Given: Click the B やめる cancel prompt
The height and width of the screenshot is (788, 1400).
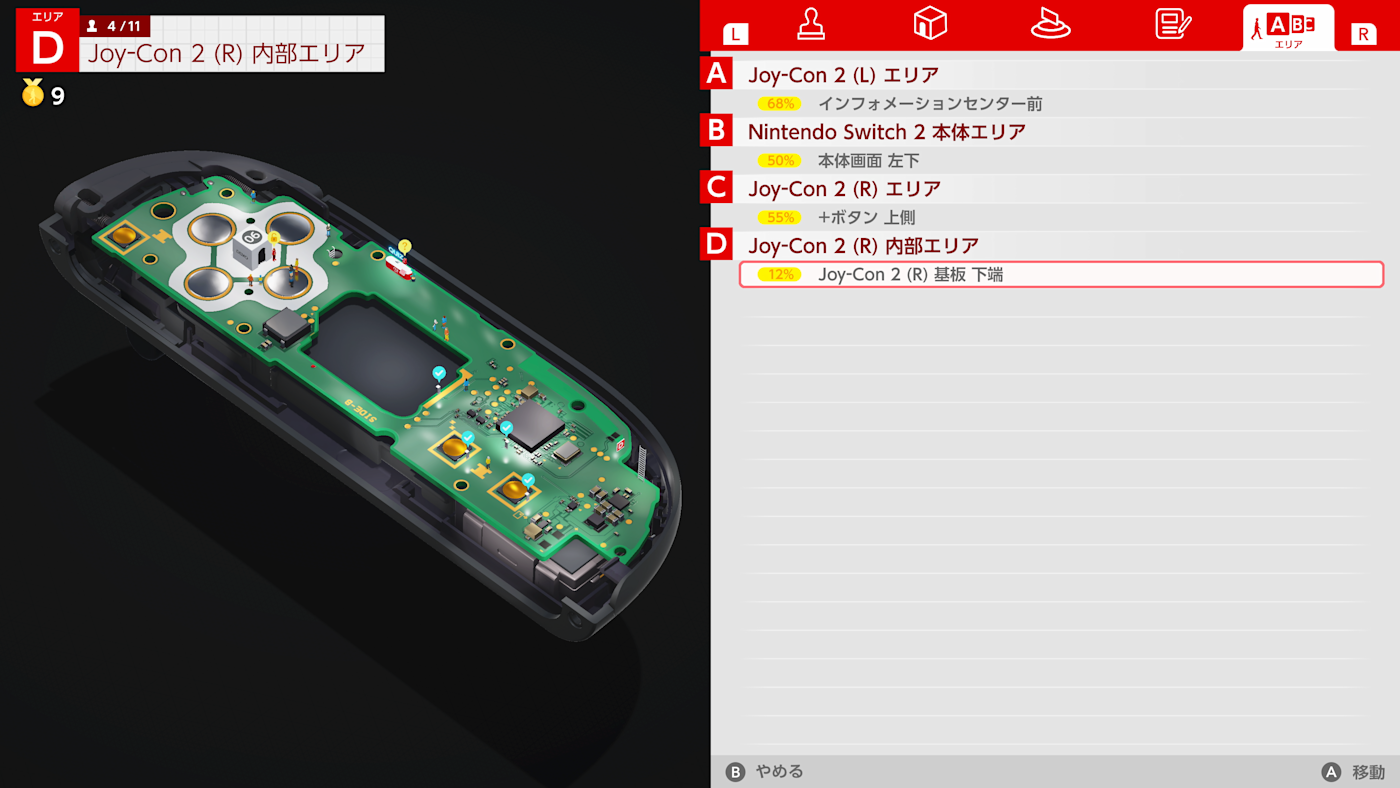Looking at the screenshot, I should pyautogui.click(x=764, y=772).
